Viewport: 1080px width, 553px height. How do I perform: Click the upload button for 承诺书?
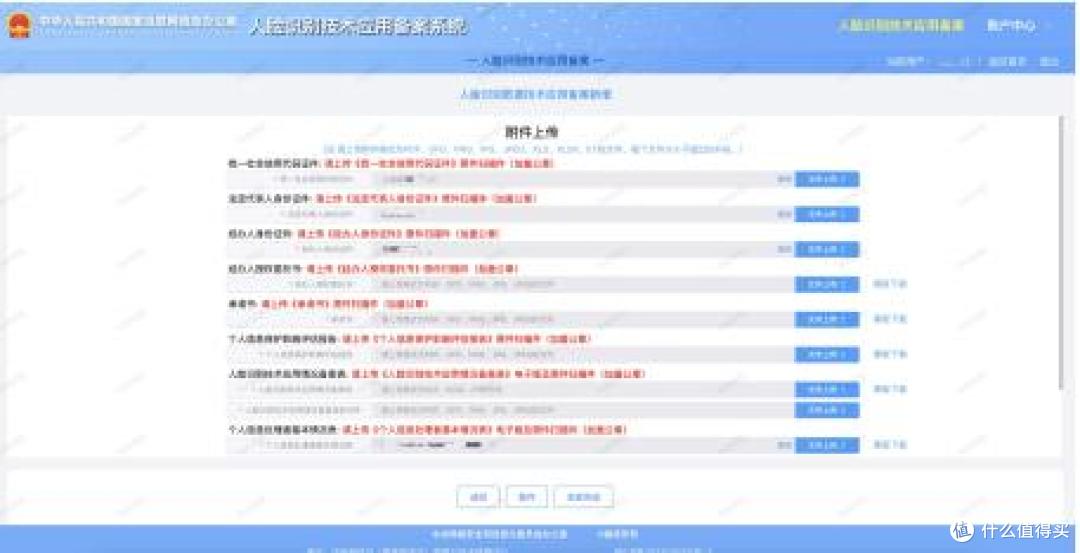click(x=827, y=320)
